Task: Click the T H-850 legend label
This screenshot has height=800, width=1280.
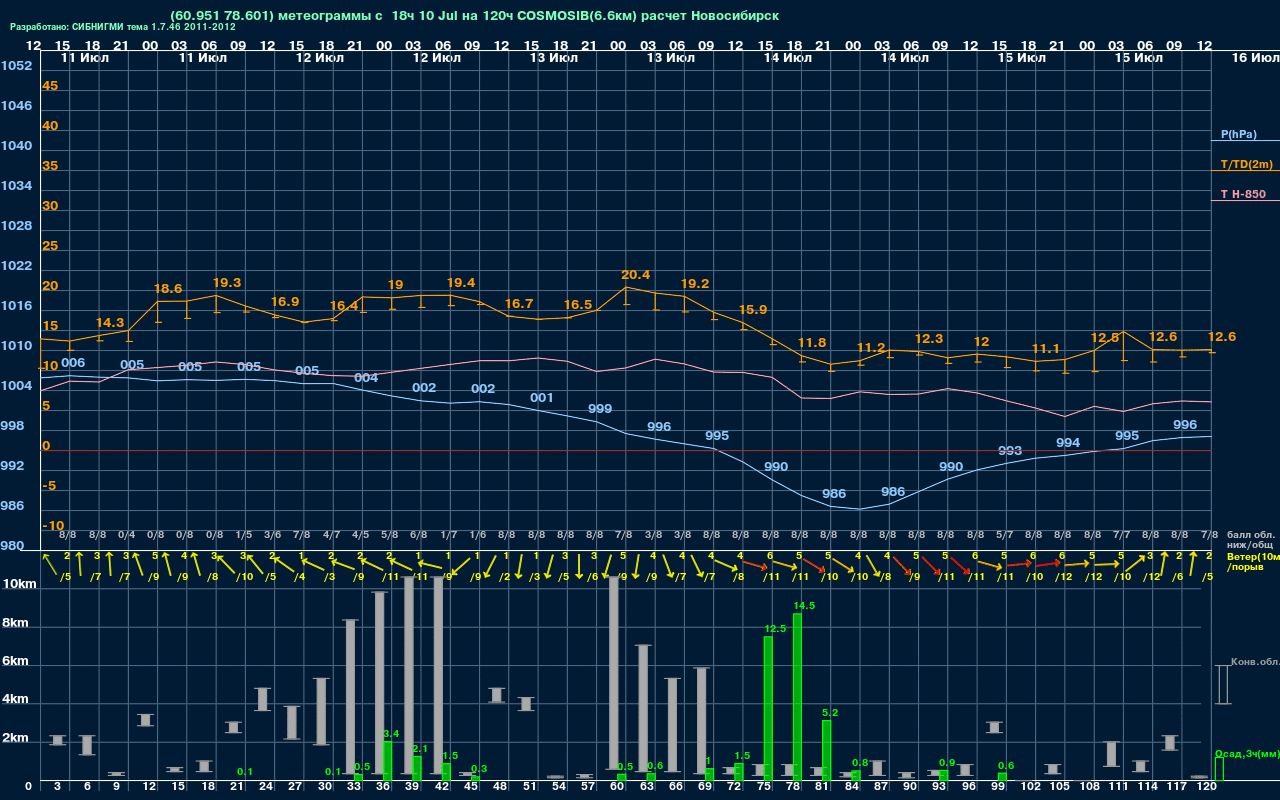Action: click(1243, 194)
